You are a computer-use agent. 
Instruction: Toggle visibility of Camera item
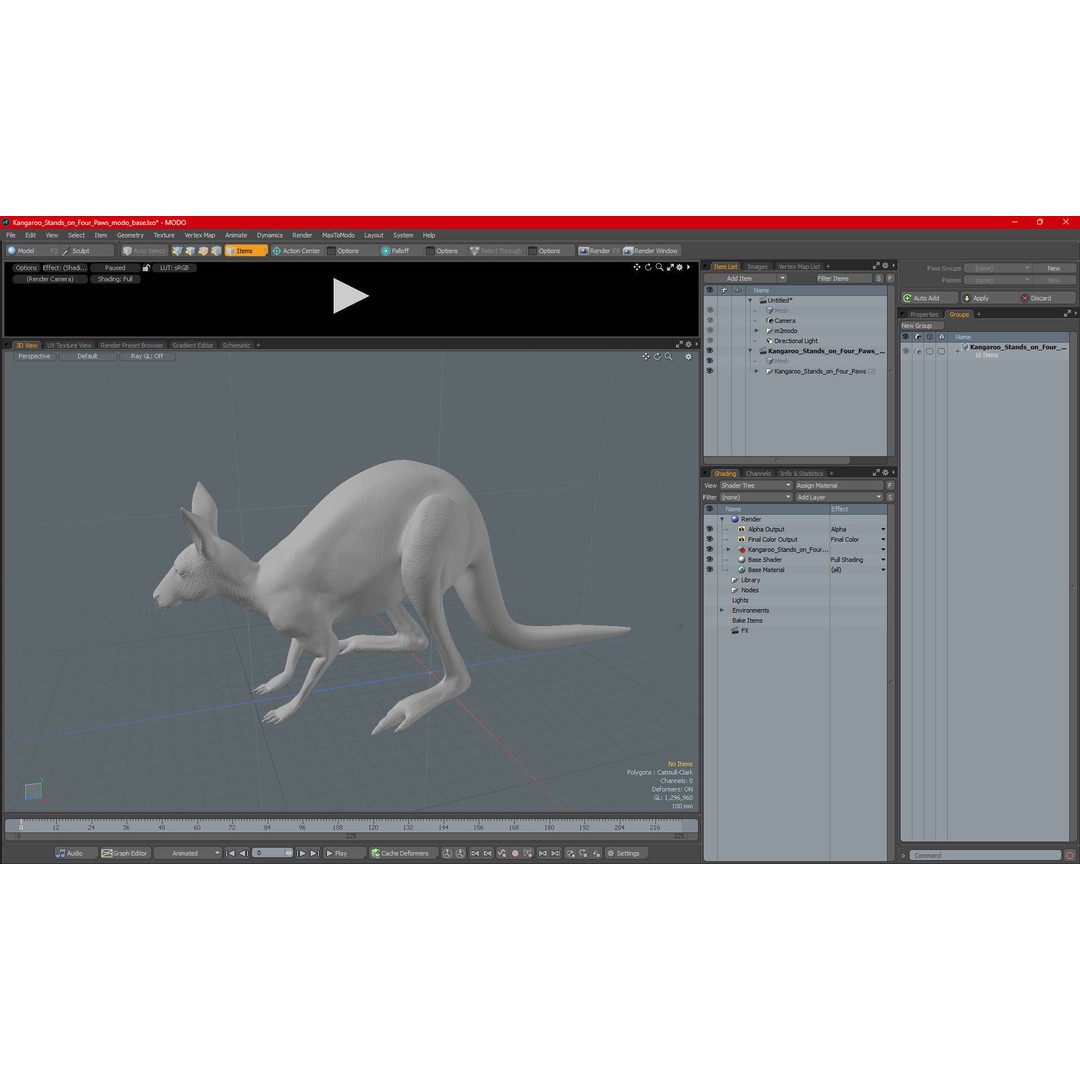709,320
